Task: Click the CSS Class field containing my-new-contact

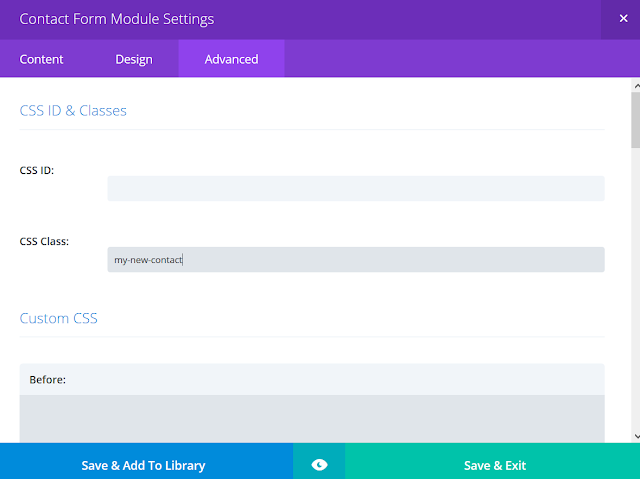Action: (356, 259)
